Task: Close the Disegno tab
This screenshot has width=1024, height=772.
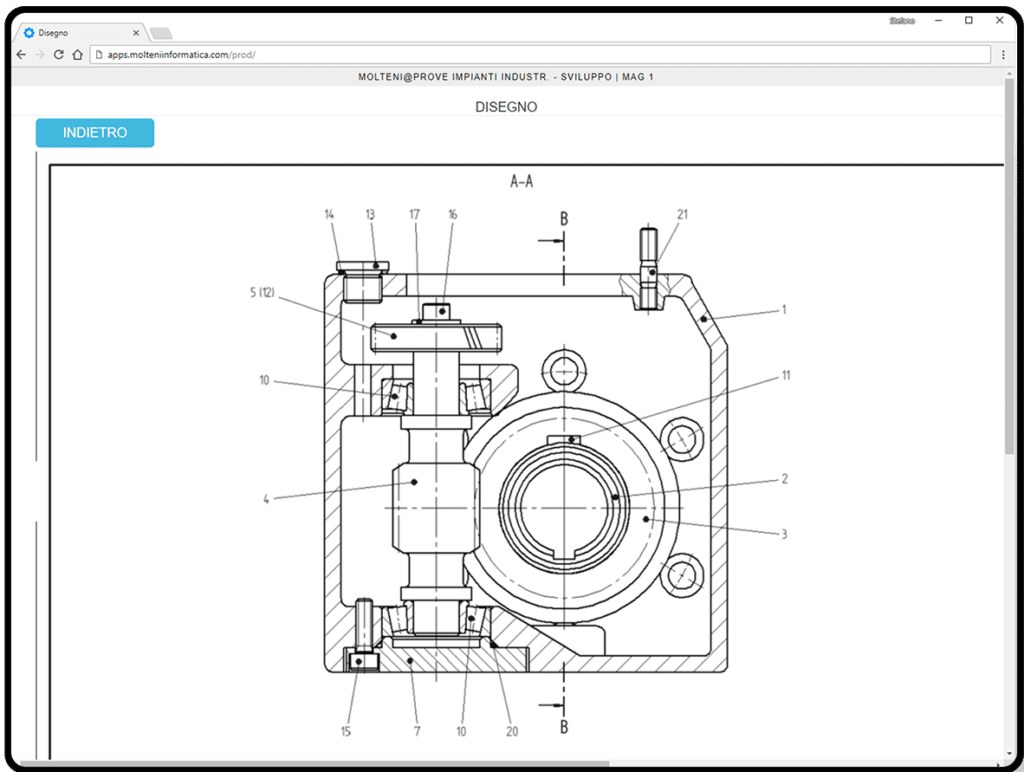Action: coord(136,33)
